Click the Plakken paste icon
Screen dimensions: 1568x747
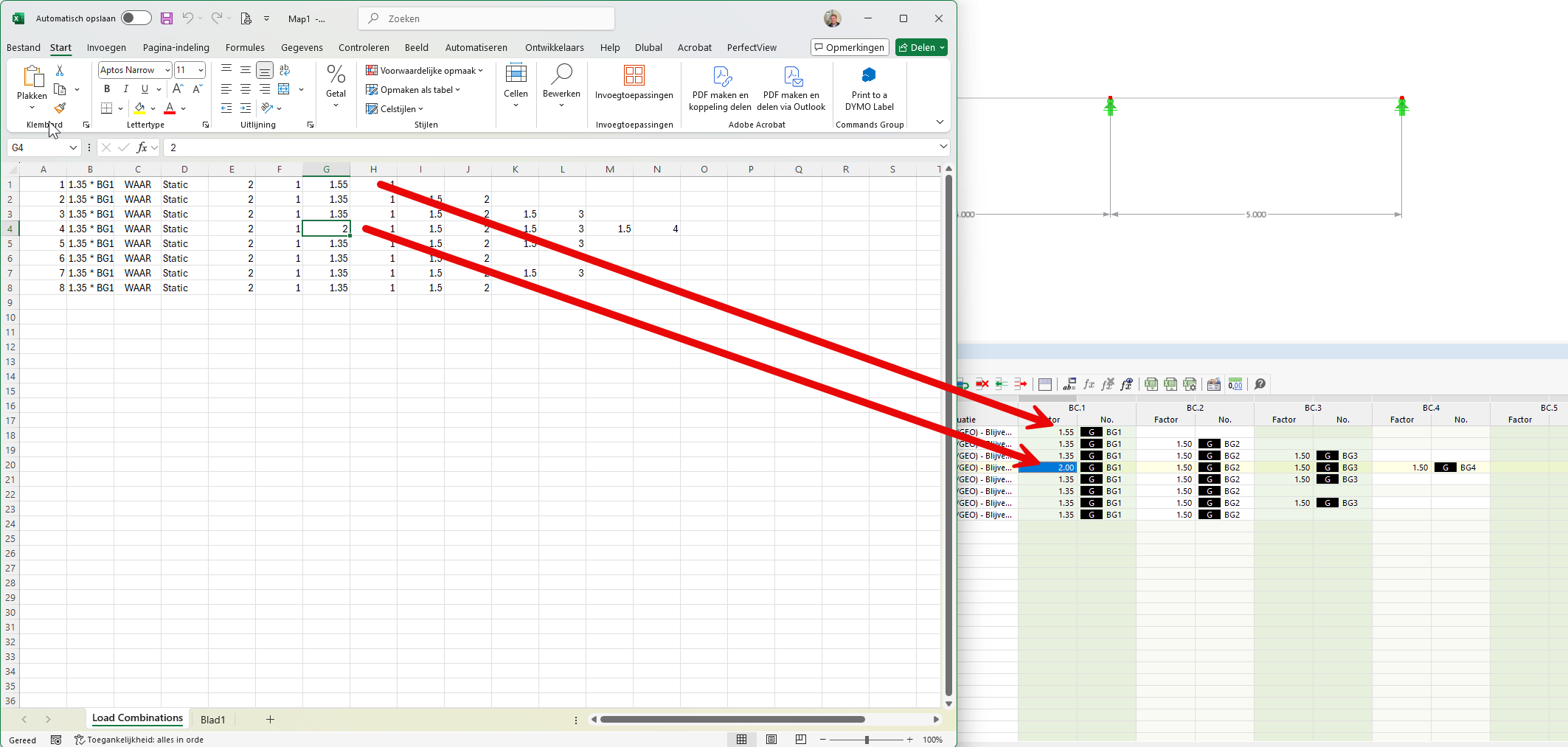32,77
